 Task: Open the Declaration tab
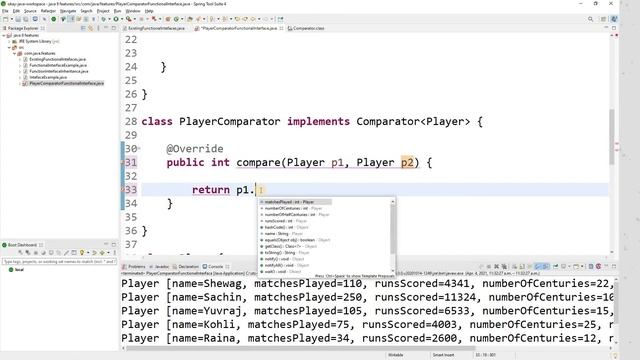pyautogui.click(x=186, y=267)
